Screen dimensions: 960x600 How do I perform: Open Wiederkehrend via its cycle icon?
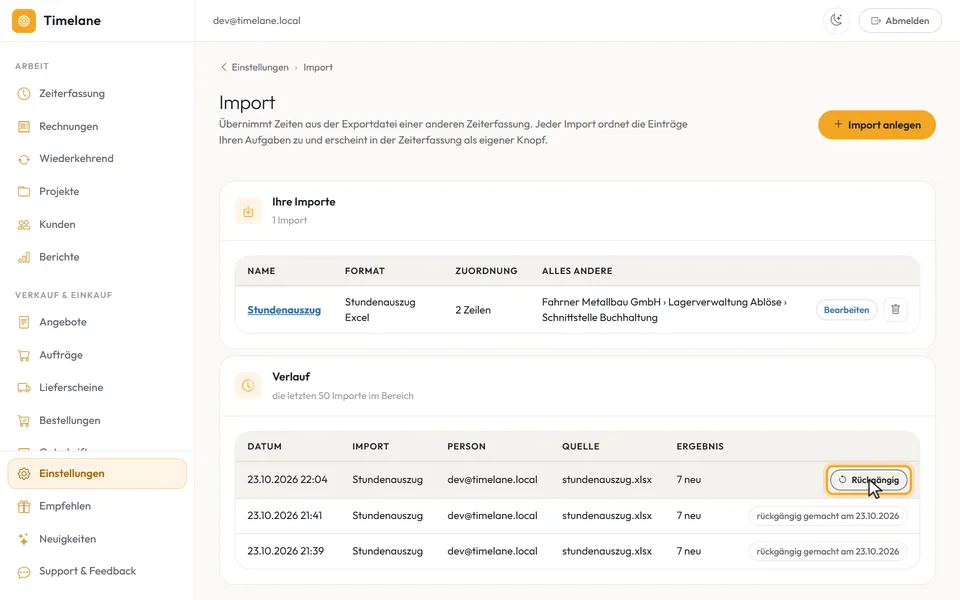(x=24, y=159)
